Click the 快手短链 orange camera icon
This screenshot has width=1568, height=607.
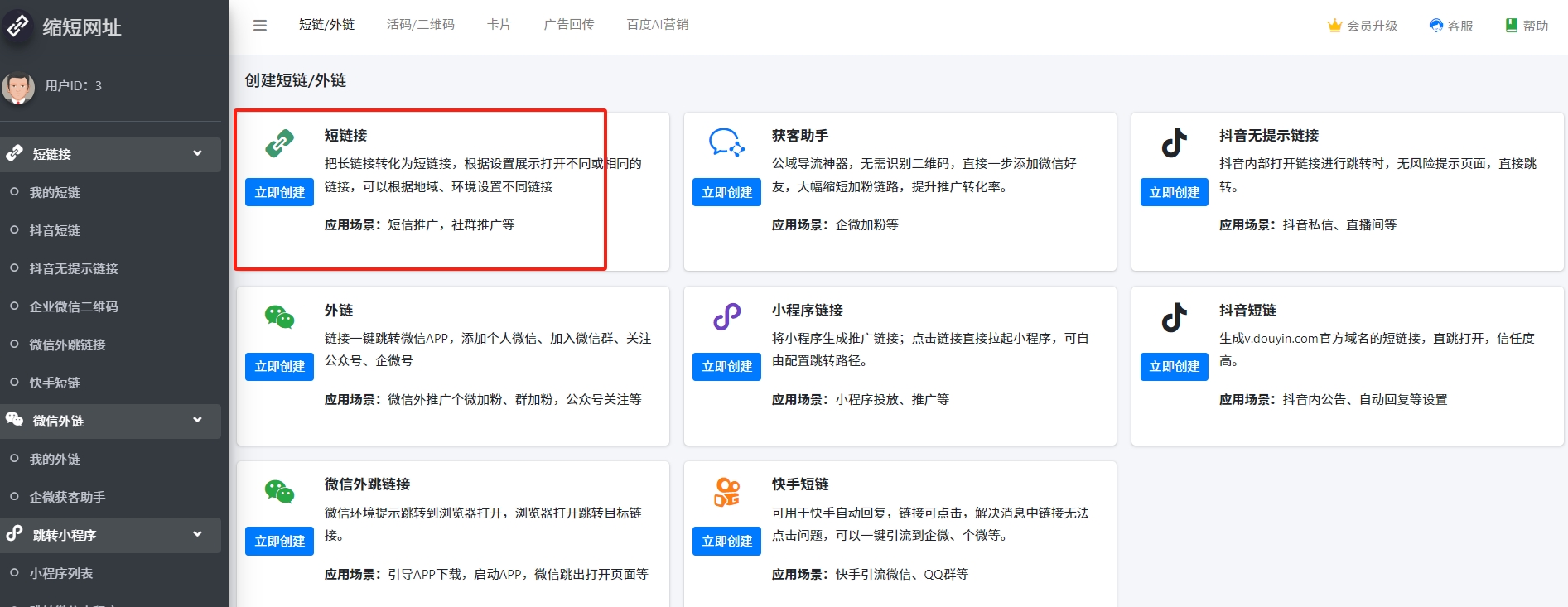tap(726, 492)
